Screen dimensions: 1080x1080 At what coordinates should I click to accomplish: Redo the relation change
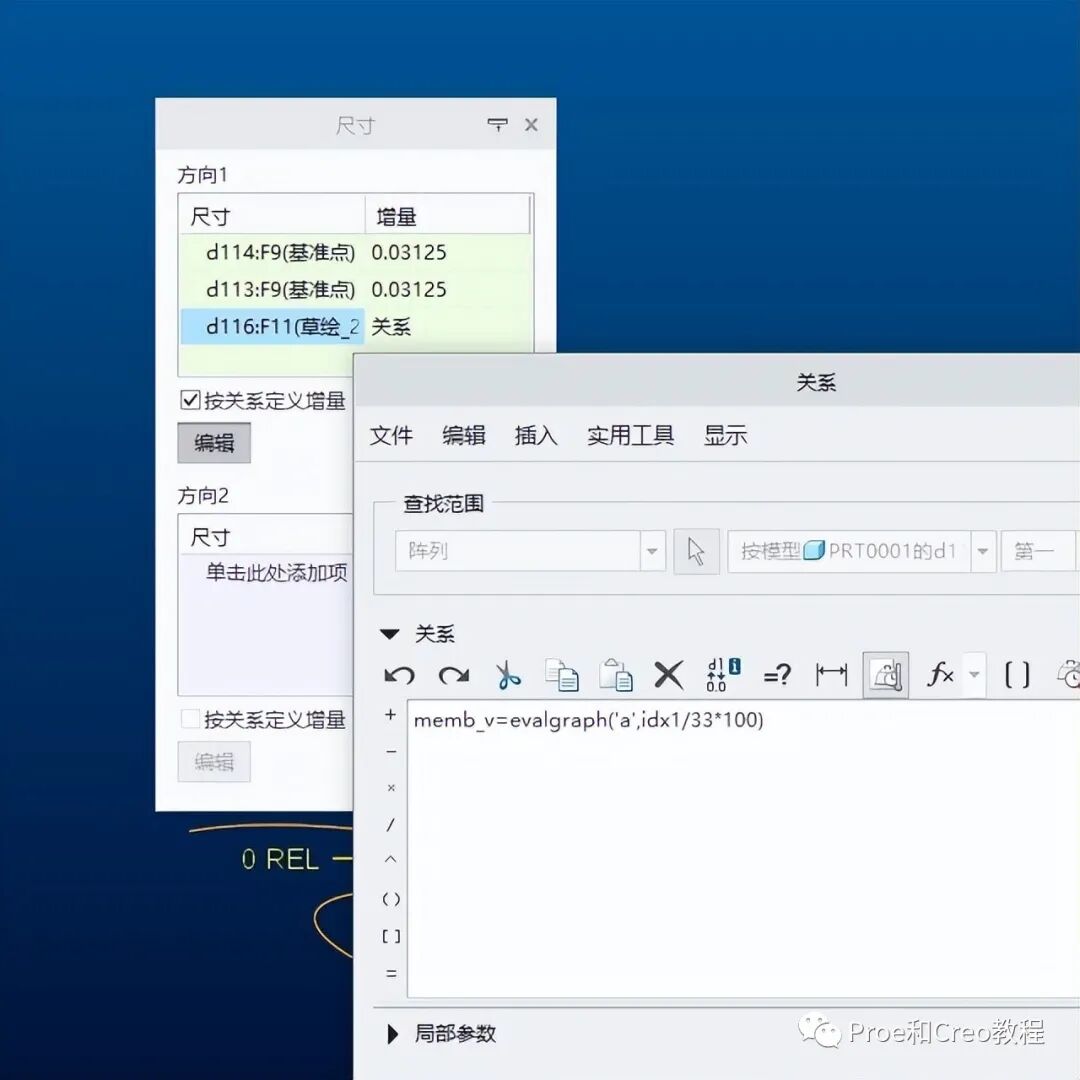pos(454,674)
